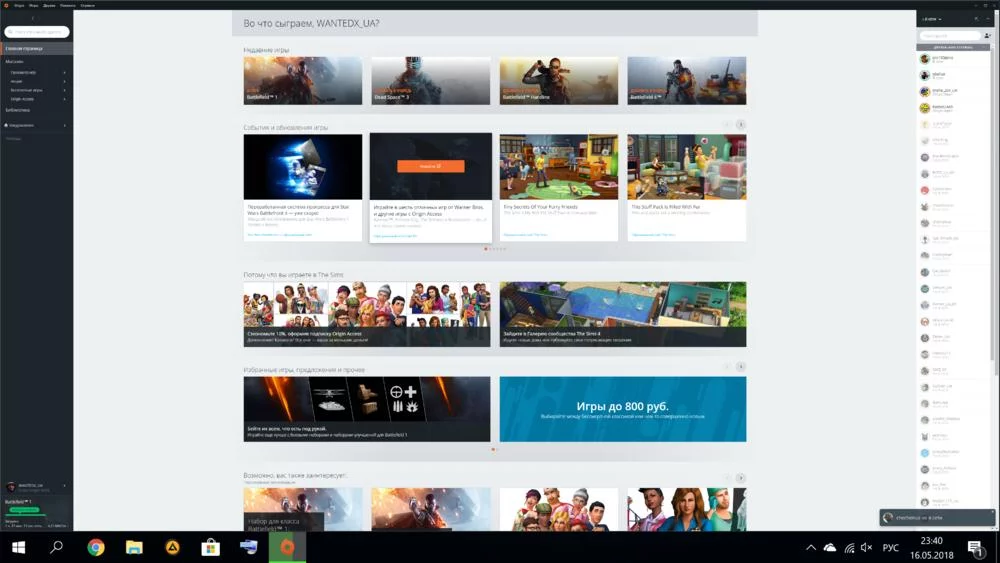Viewport: 1000px width, 563px height.
Task: Launch Google Chrome from the taskbar
Action: 96,547
